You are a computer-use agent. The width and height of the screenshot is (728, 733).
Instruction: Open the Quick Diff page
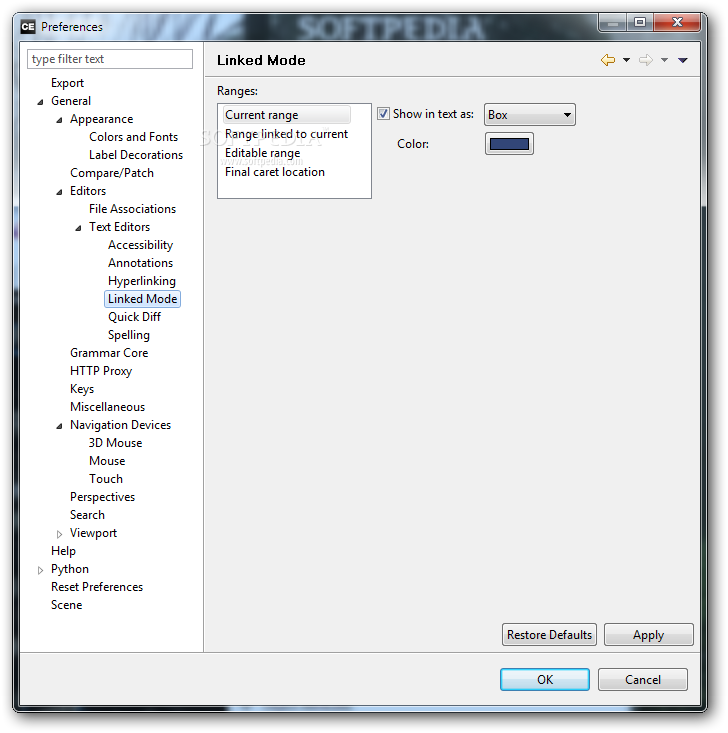[134, 317]
